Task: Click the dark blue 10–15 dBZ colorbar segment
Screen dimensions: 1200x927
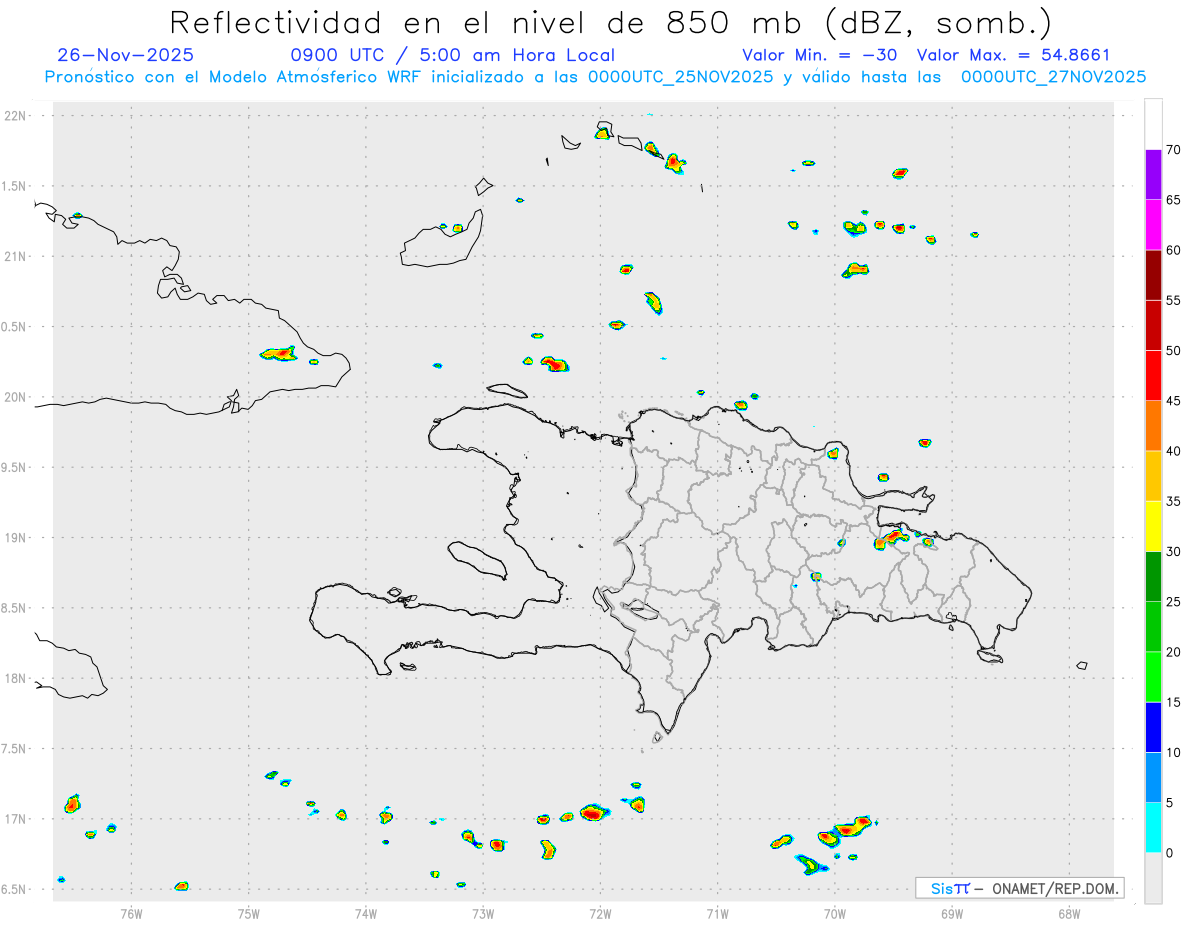Action: click(x=1153, y=728)
